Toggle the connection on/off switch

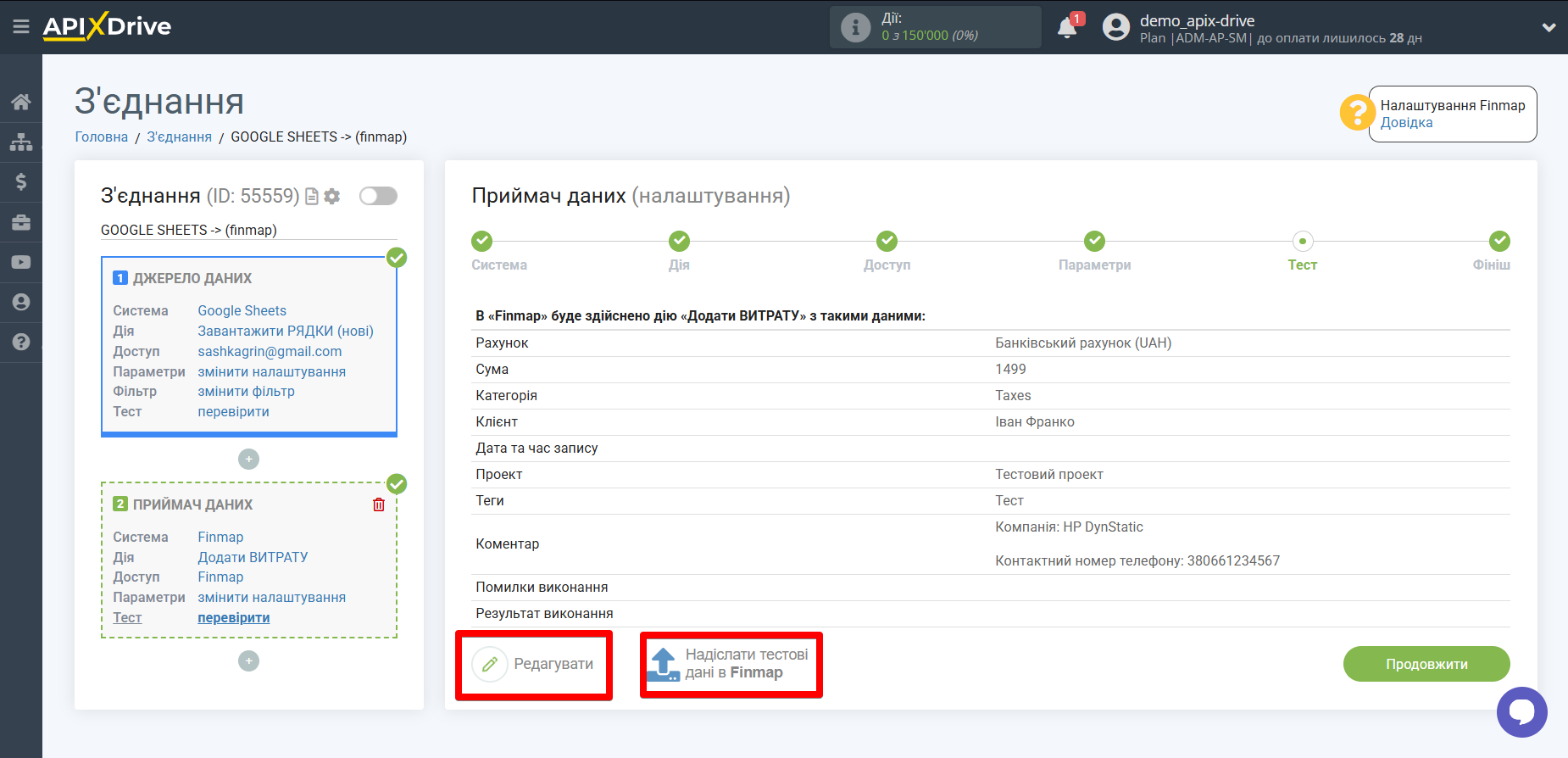click(378, 197)
